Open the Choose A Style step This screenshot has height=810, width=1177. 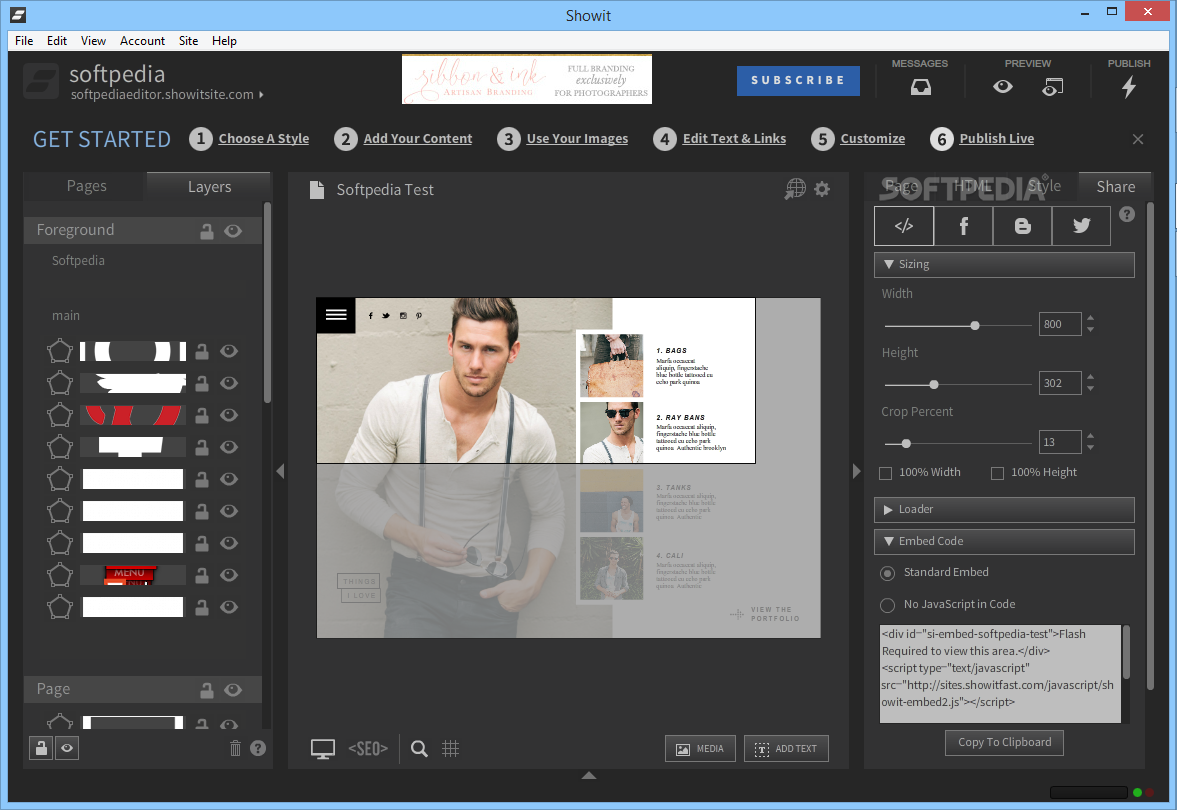263,139
